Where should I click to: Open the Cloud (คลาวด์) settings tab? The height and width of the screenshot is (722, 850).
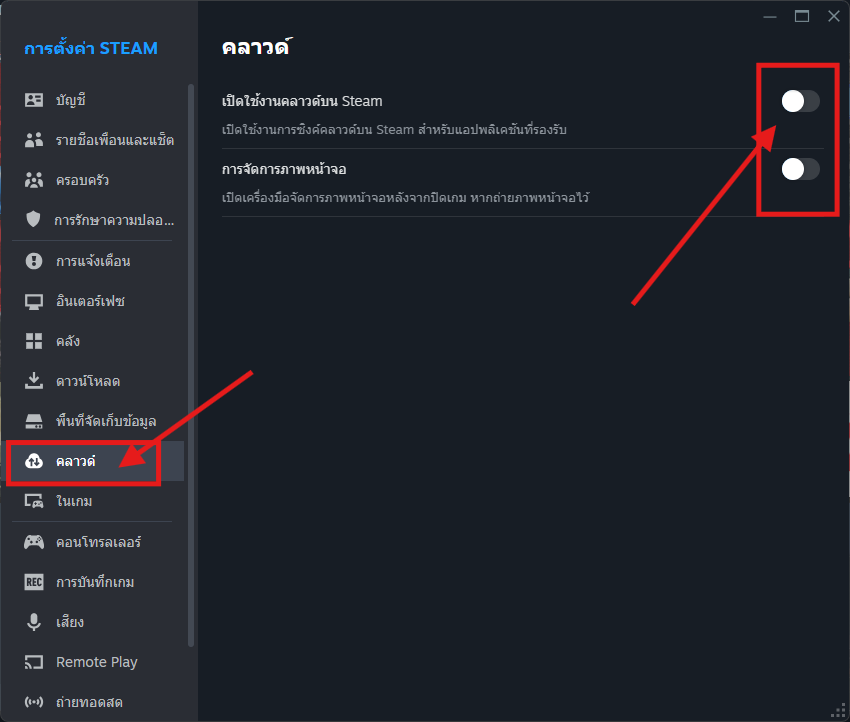[x=76, y=461]
